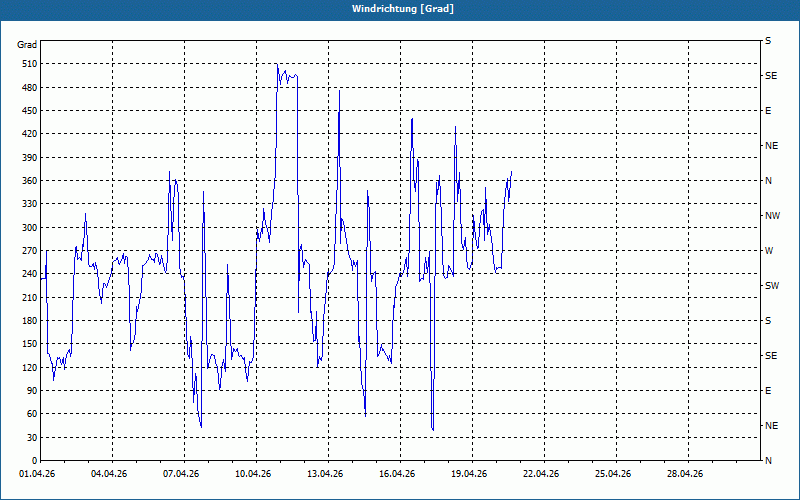Select the W compass label

coord(769,251)
